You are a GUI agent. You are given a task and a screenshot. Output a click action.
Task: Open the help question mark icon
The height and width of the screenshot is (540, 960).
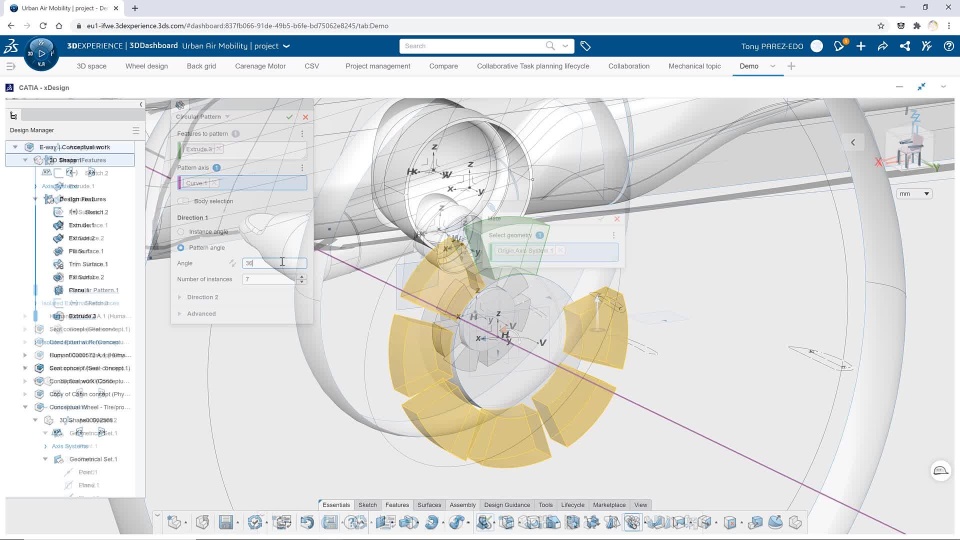pos(948,46)
